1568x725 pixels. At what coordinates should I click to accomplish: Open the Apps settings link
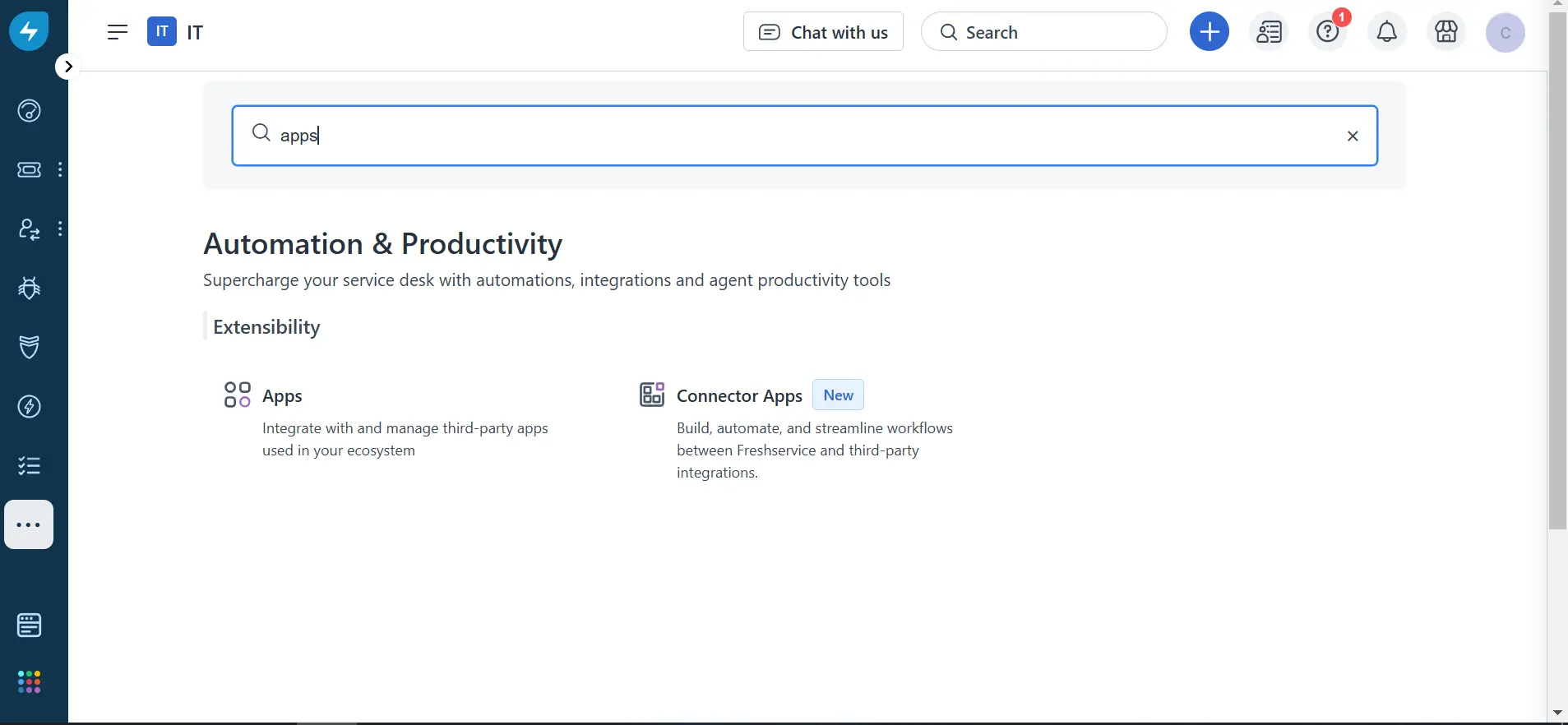[x=282, y=396]
